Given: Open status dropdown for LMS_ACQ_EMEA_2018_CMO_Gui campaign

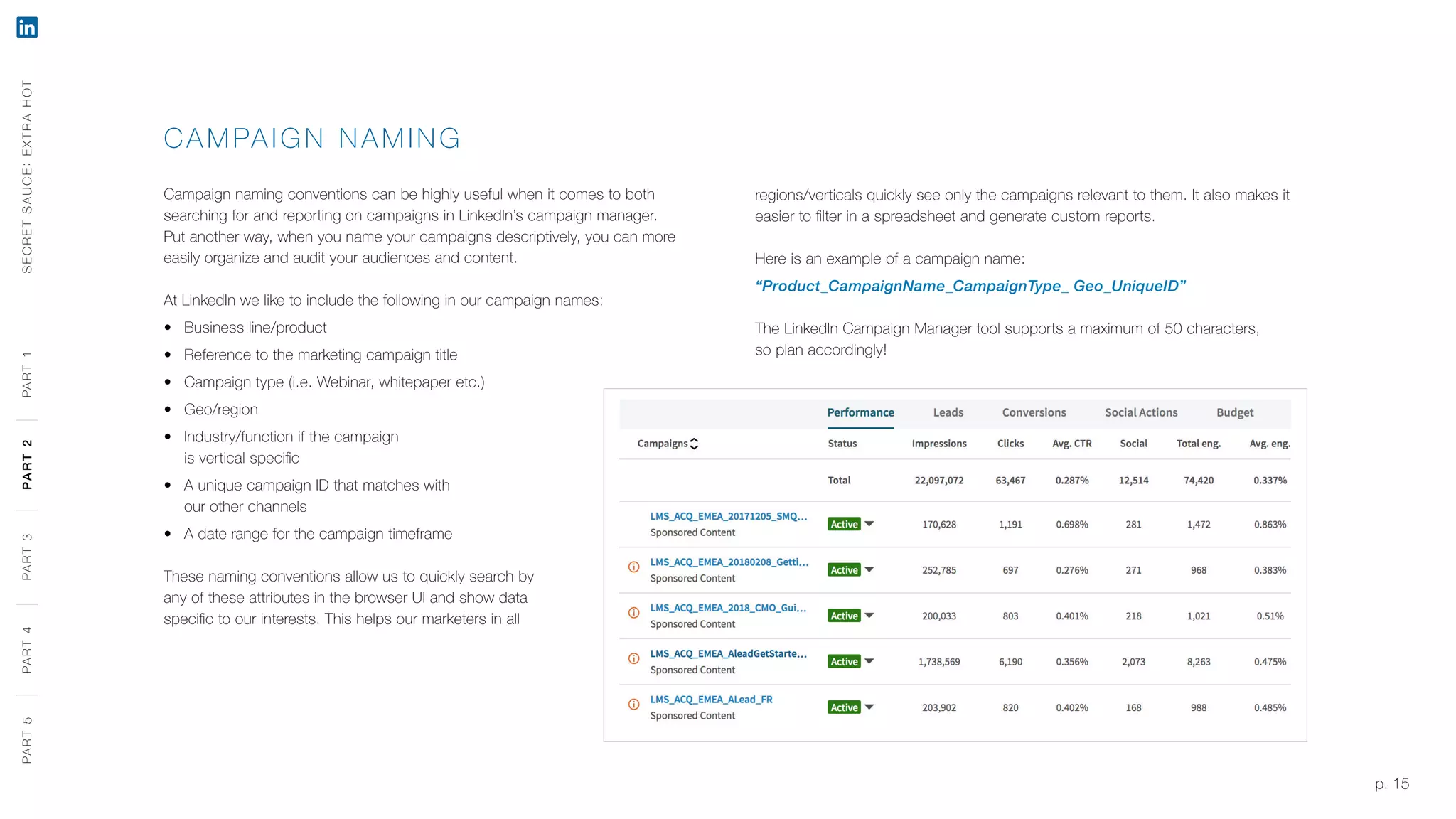Looking at the screenshot, I should click(x=869, y=616).
